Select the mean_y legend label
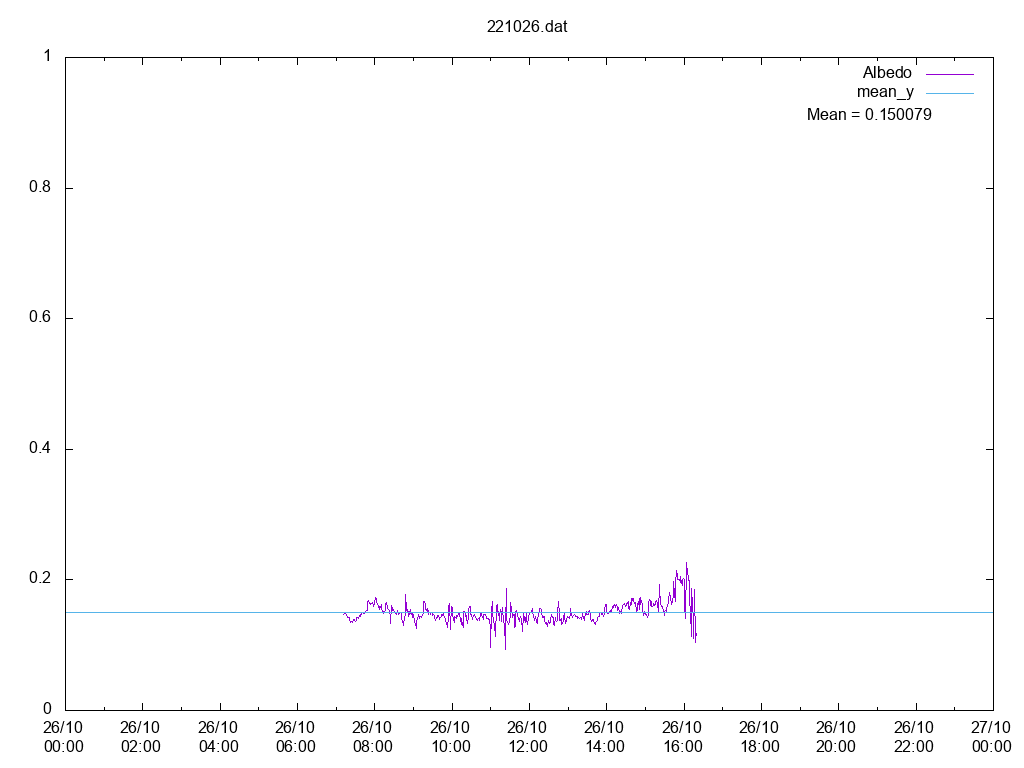The image size is (1024, 768). [x=885, y=92]
